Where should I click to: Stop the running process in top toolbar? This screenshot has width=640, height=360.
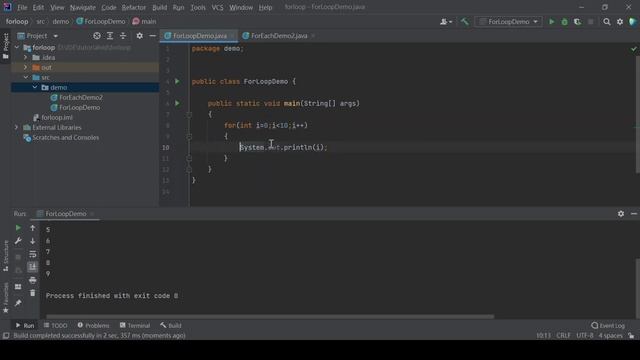tap(591, 22)
